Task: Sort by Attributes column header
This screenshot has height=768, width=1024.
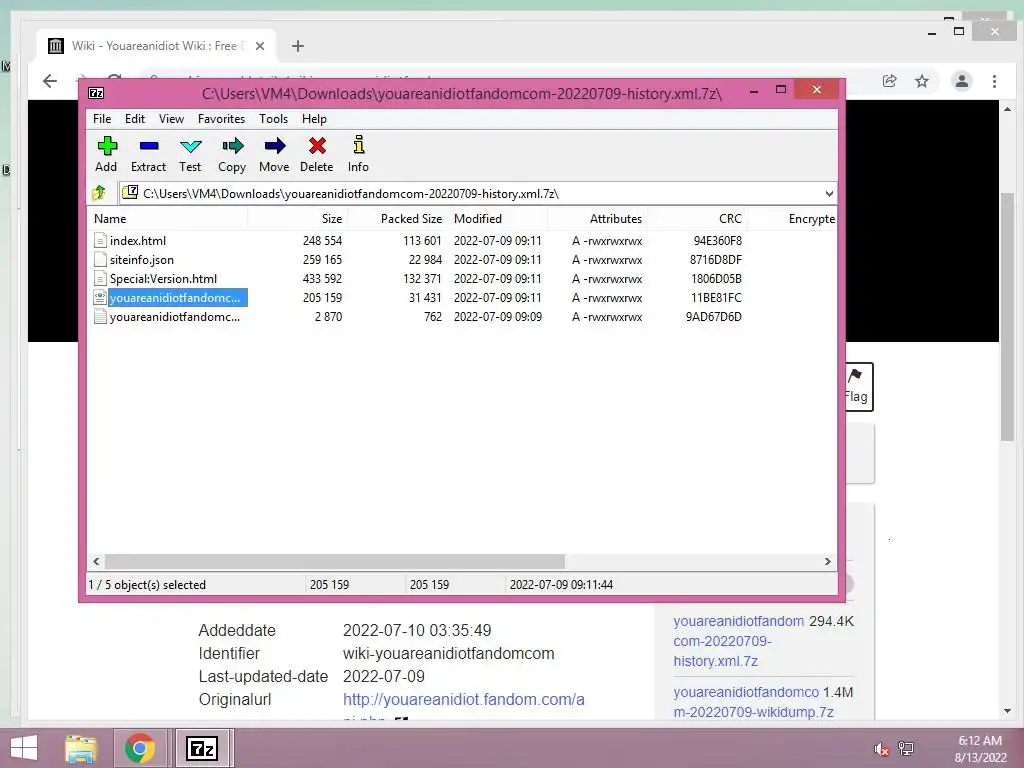Action: pos(598,219)
